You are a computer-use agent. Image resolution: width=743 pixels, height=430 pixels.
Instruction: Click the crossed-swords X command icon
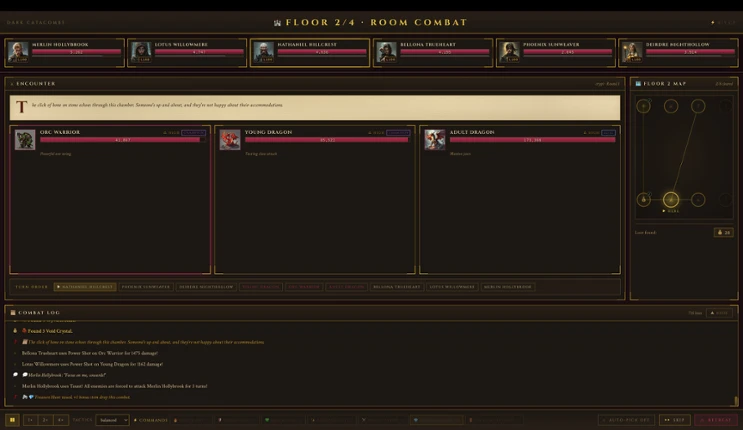(363, 420)
